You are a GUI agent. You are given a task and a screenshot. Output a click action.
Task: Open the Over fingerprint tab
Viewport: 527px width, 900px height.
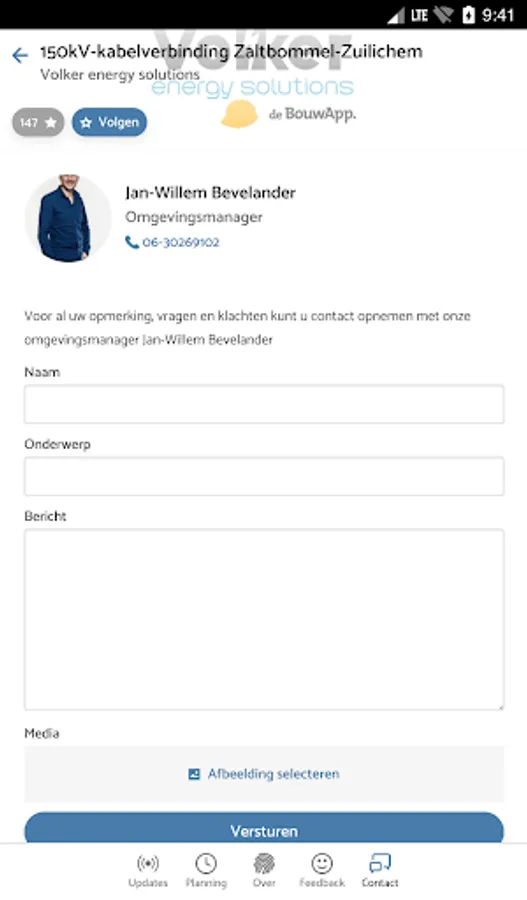(264, 871)
